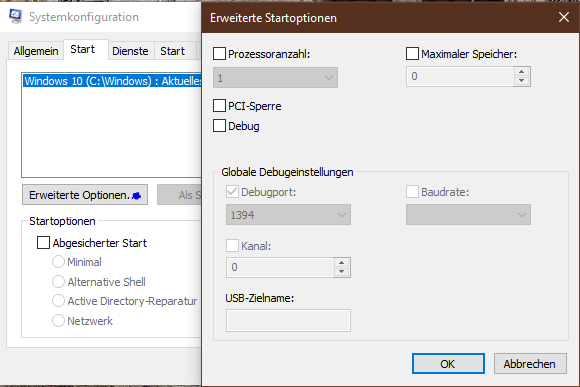Screen dimensions: 580x387
Task: Expand the Baudrate dropdown
Action: point(468,215)
